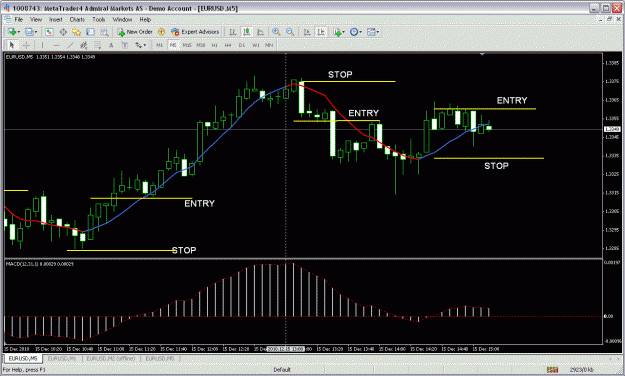The height and width of the screenshot is (376, 625).
Task: Launch the MetaEditor
Action: (x=161, y=32)
